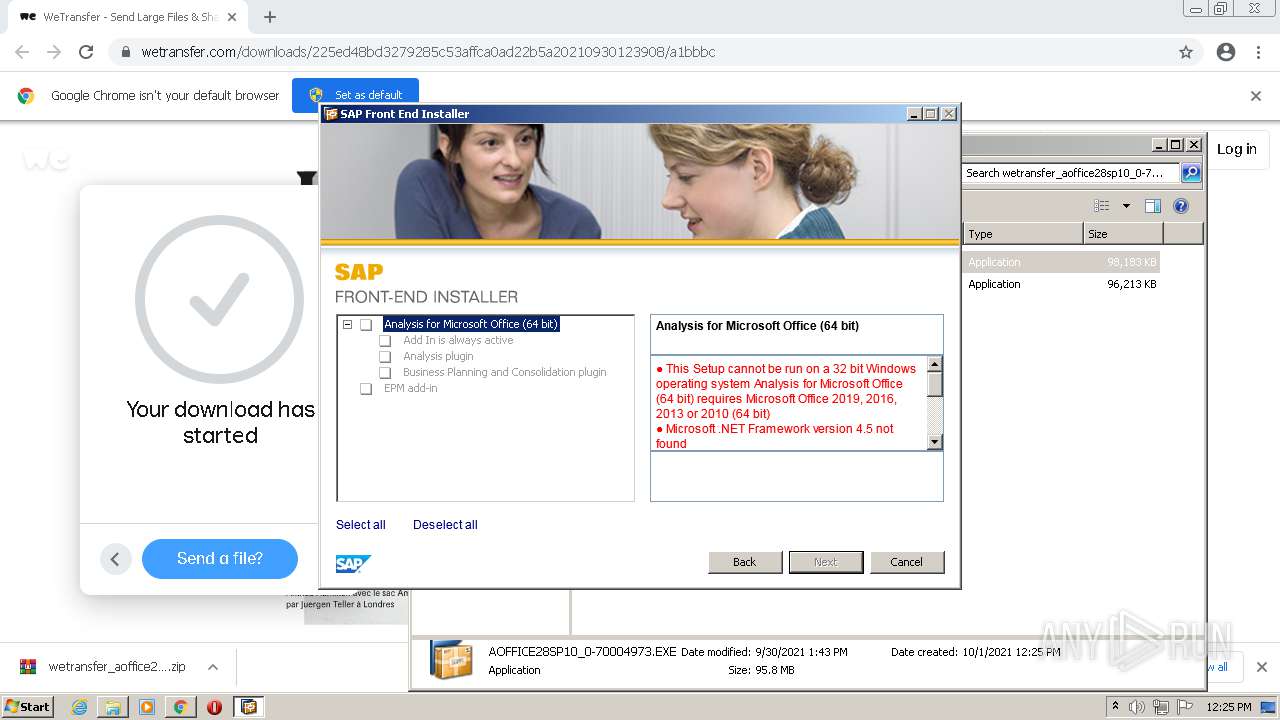The image size is (1280, 720).
Task: Close the WeTransfer tab
Action: click(x=232, y=17)
